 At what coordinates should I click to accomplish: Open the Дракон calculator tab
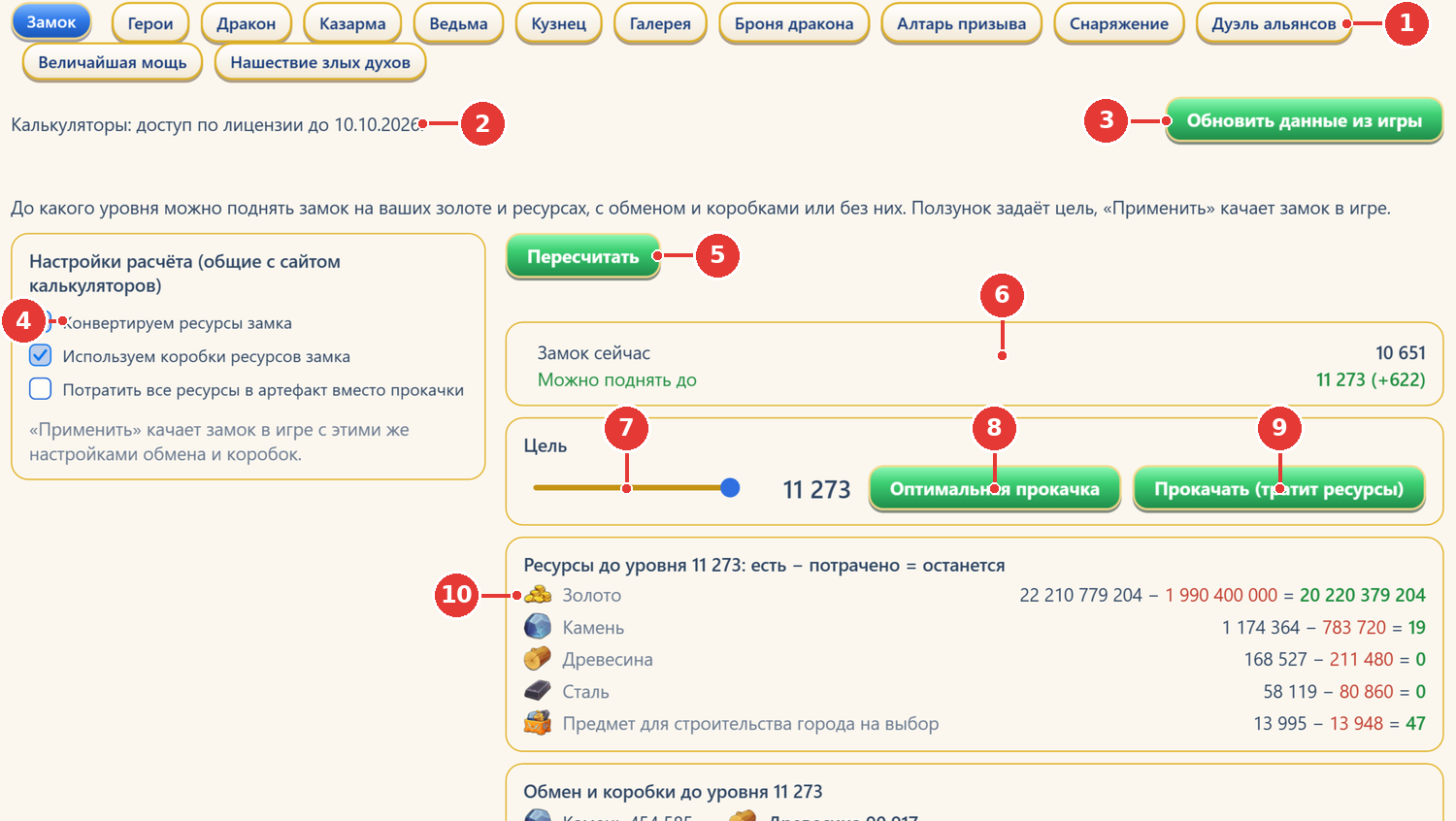(247, 23)
